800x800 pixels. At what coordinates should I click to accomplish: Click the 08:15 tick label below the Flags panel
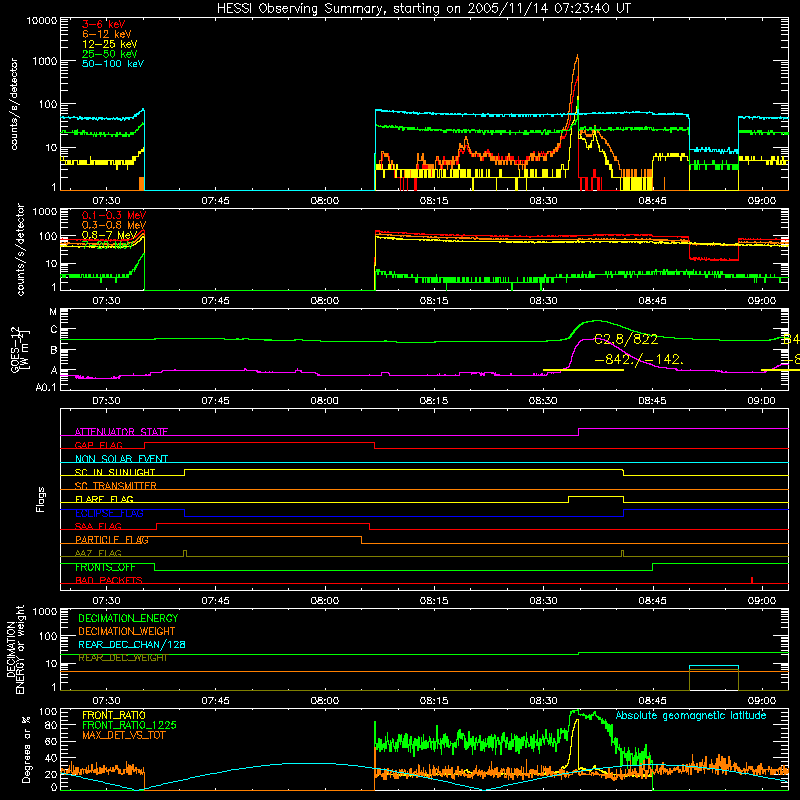pyautogui.click(x=434, y=601)
